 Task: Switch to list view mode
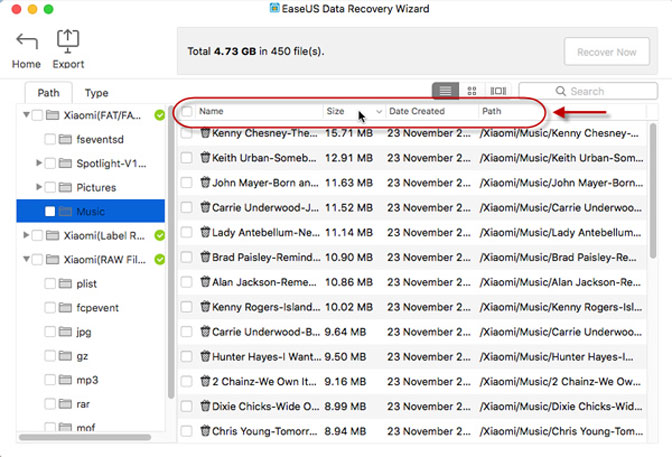tap(445, 91)
